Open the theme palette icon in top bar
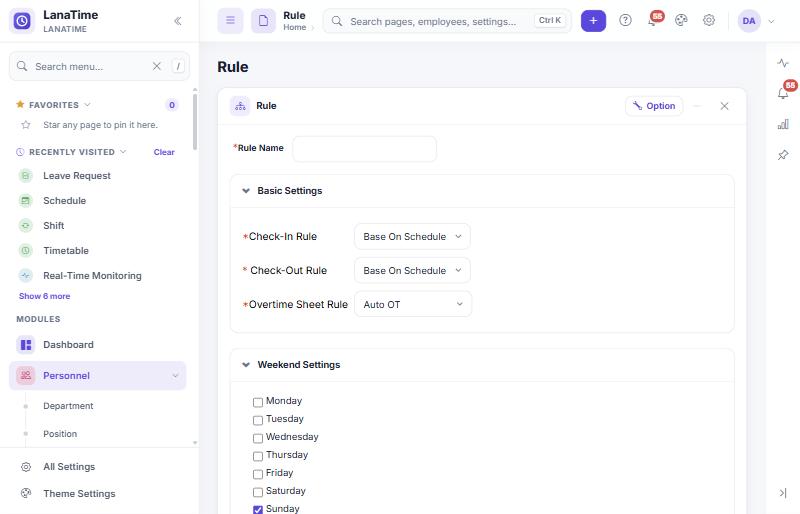The height and width of the screenshot is (514, 800). [681, 20]
